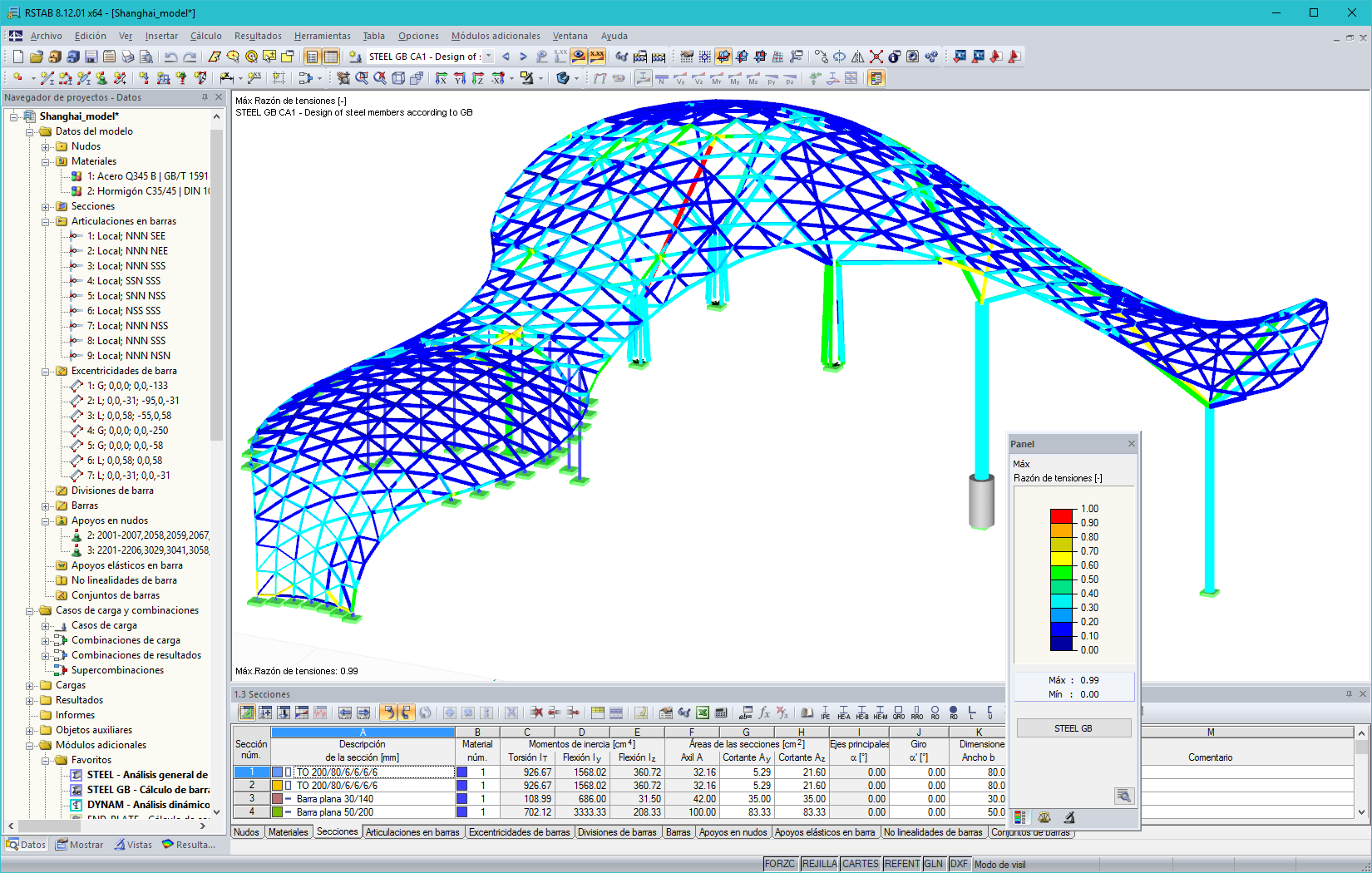
Task: Expand the Nudos tree entry
Action: [x=45, y=147]
